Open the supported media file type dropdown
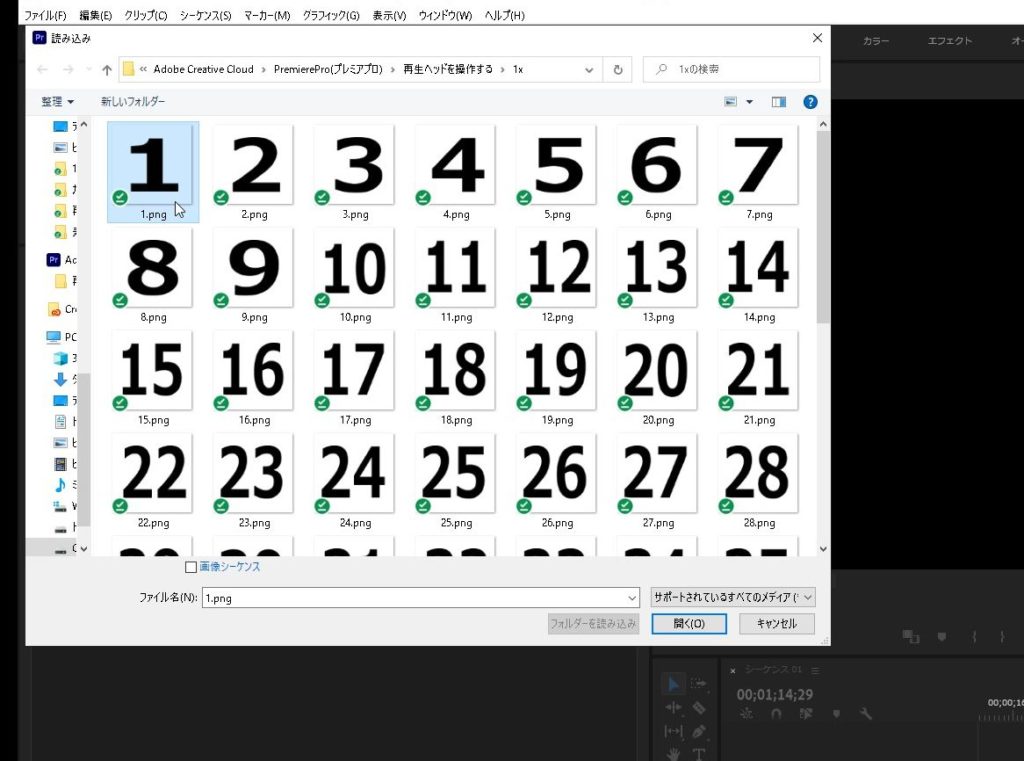 pyautogui.click(x=733, y=597)
